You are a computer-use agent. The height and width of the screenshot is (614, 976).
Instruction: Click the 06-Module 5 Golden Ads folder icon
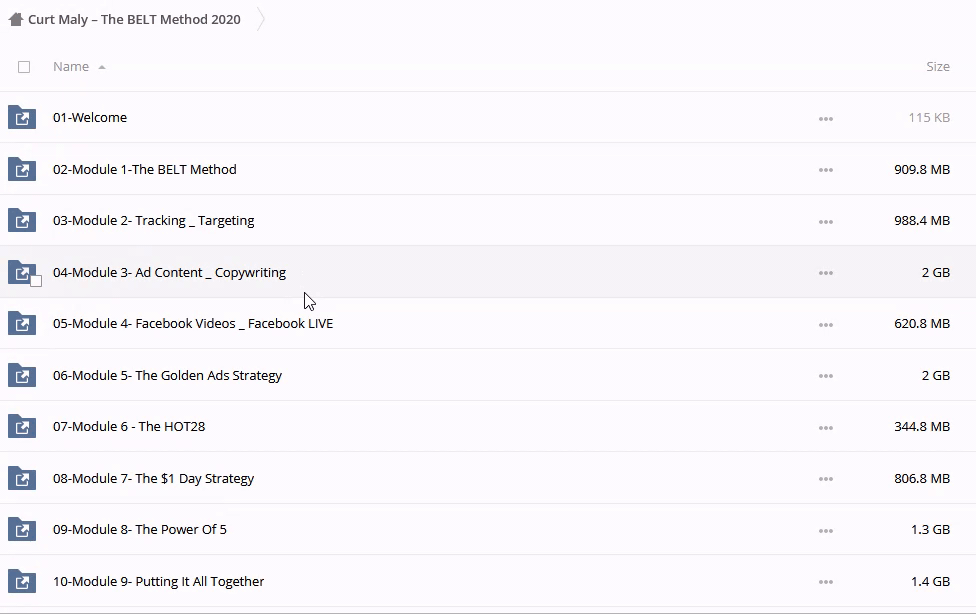pyautogui.click(x=21, y=376)
